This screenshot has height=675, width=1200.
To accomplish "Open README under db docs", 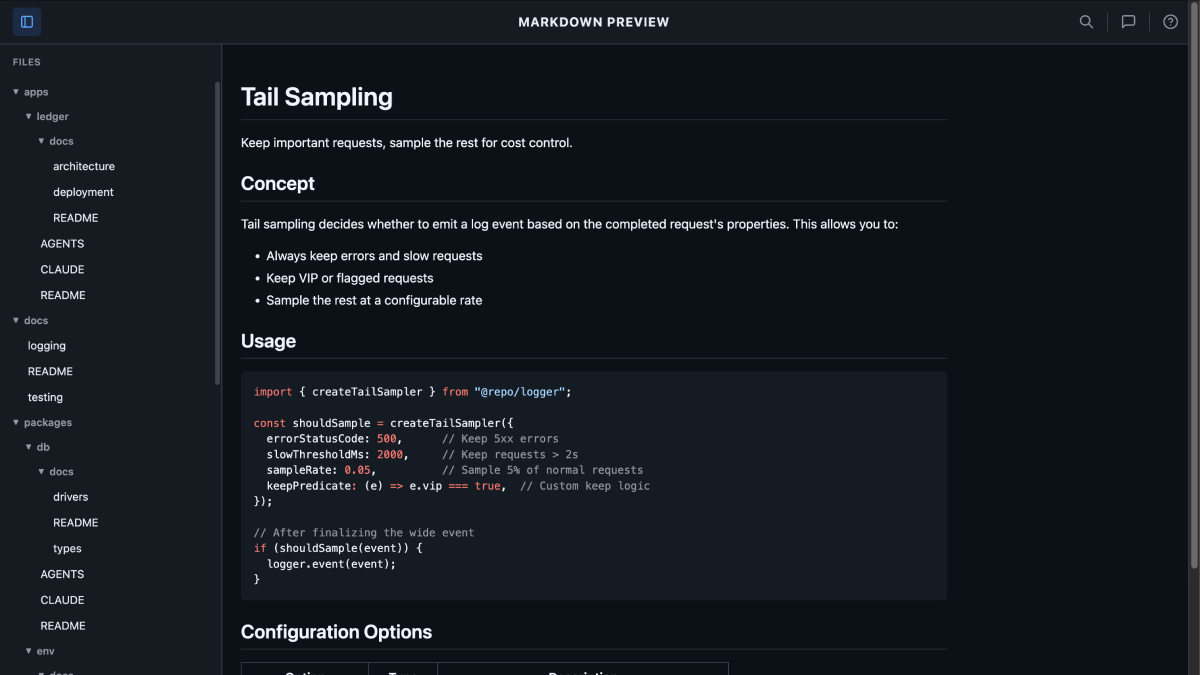I will 76,523.
